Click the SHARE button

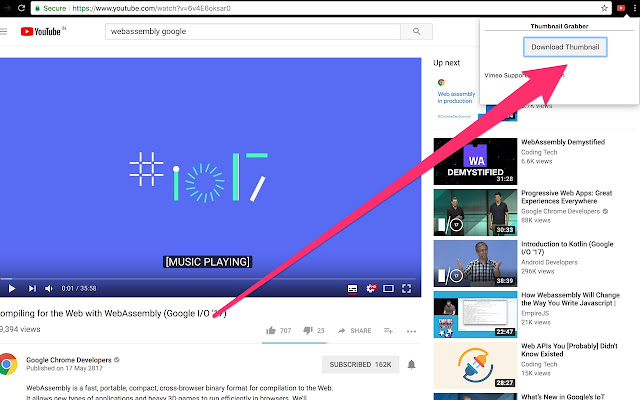click(355, 331)
